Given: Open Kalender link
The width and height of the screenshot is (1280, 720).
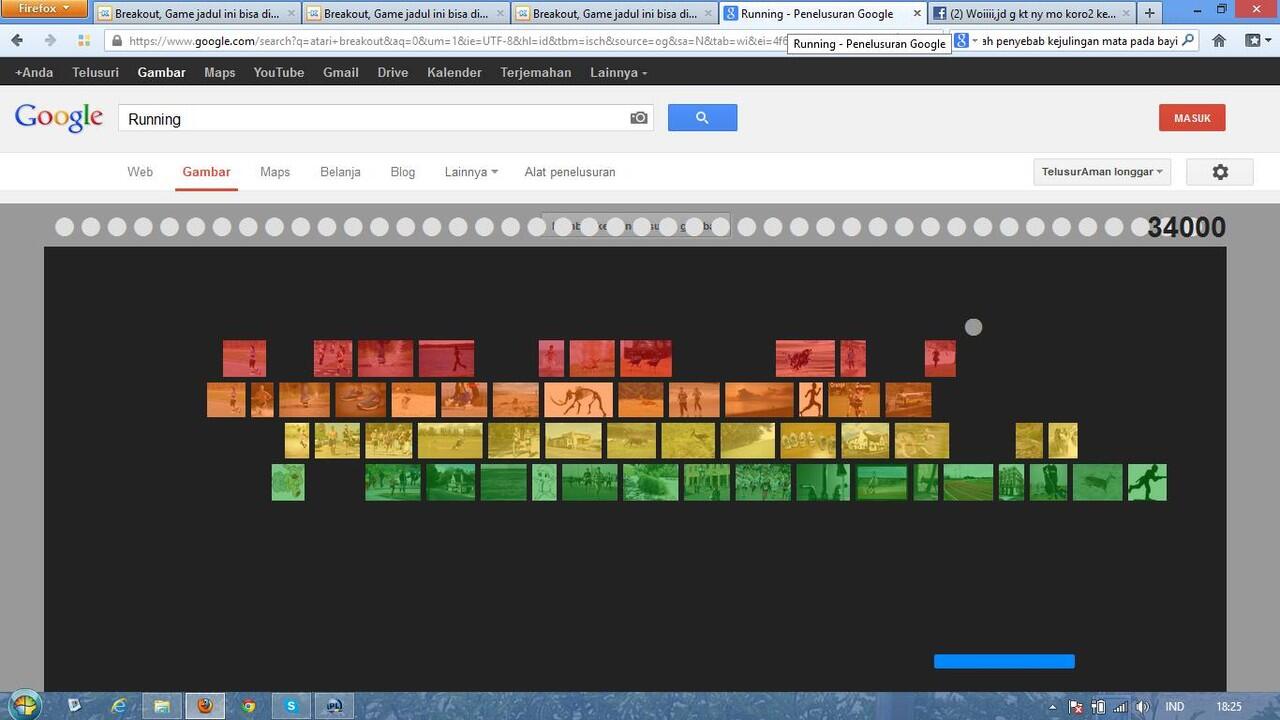Looking at the screenshot, I should pos(454,73).
